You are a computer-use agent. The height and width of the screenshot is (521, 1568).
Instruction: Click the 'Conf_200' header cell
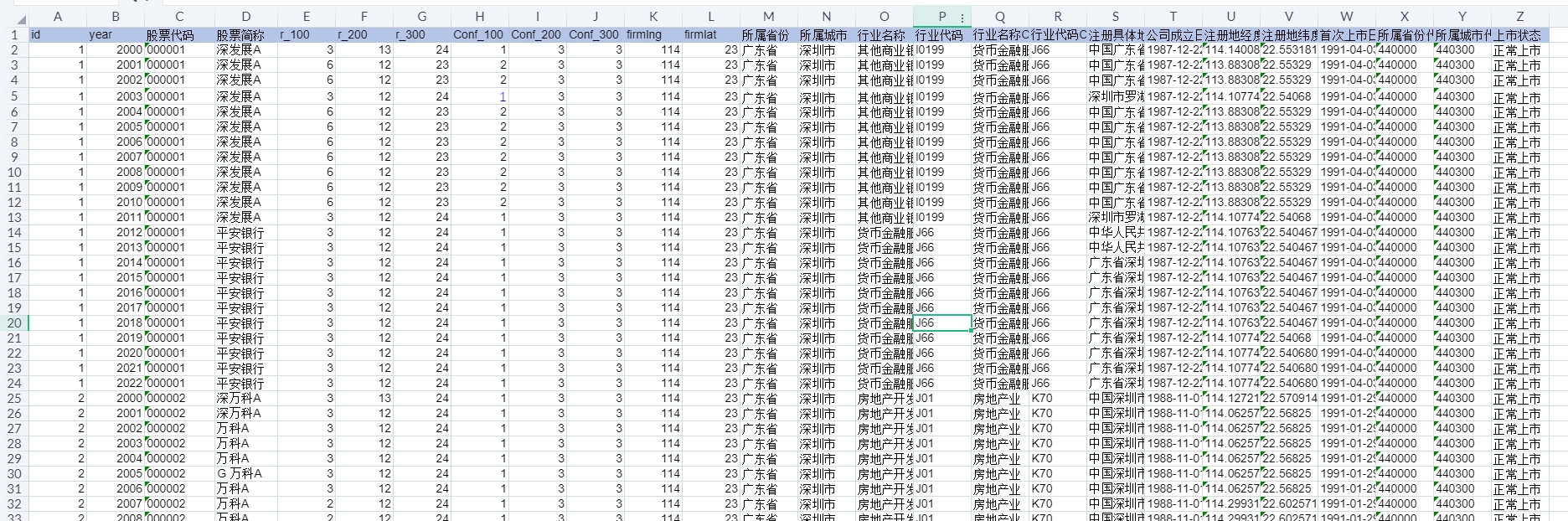point(537,35)
